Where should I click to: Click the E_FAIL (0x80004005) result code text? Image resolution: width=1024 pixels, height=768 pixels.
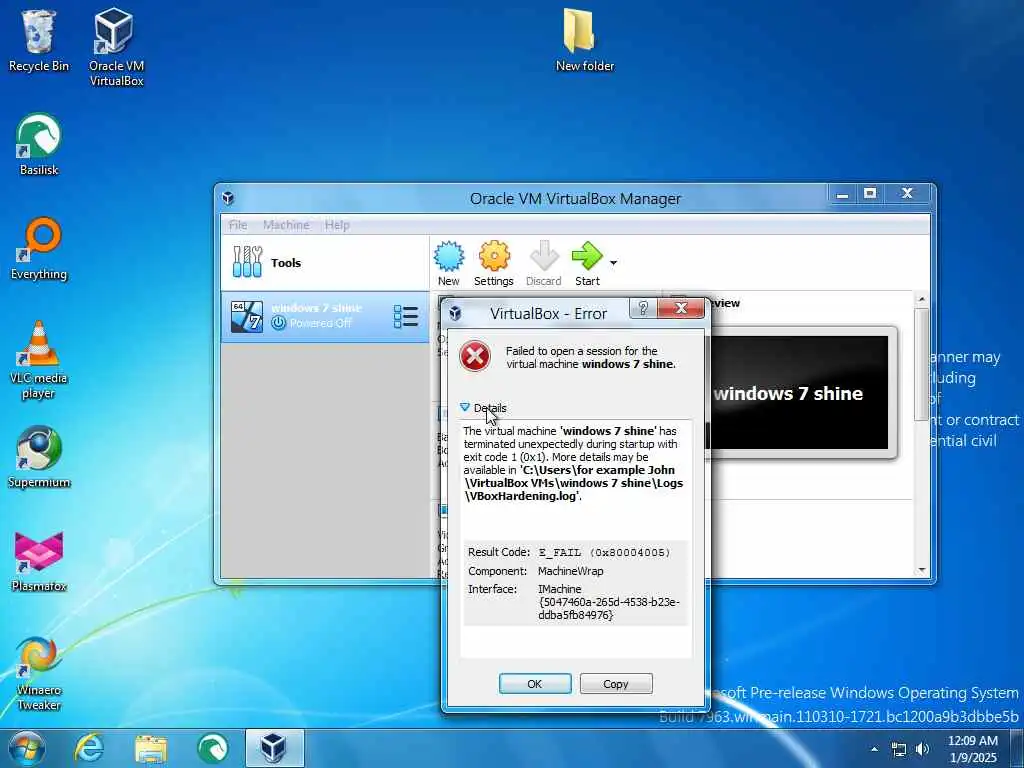(x=604, y=552)
